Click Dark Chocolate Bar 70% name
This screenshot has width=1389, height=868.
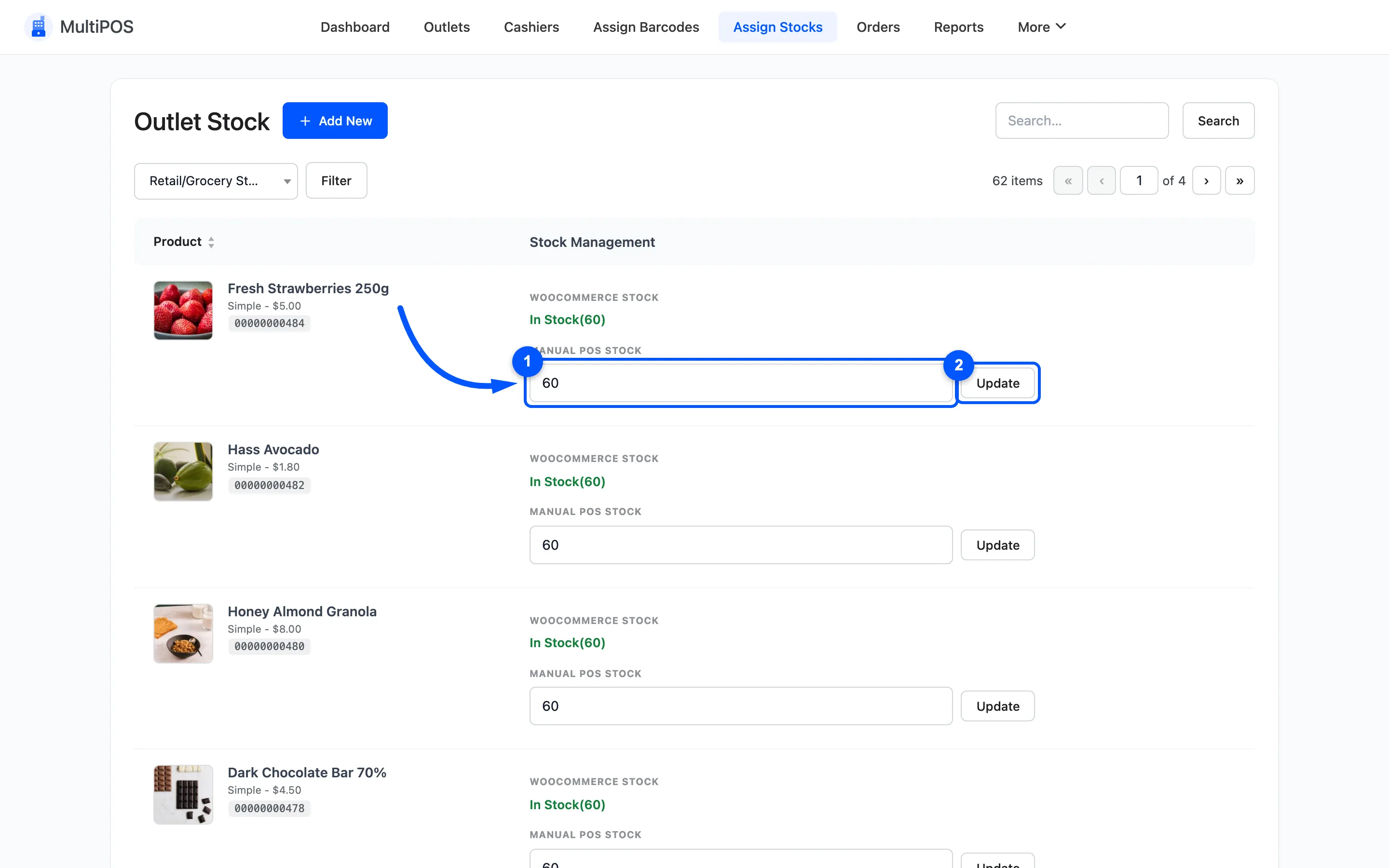pos(307,773)
